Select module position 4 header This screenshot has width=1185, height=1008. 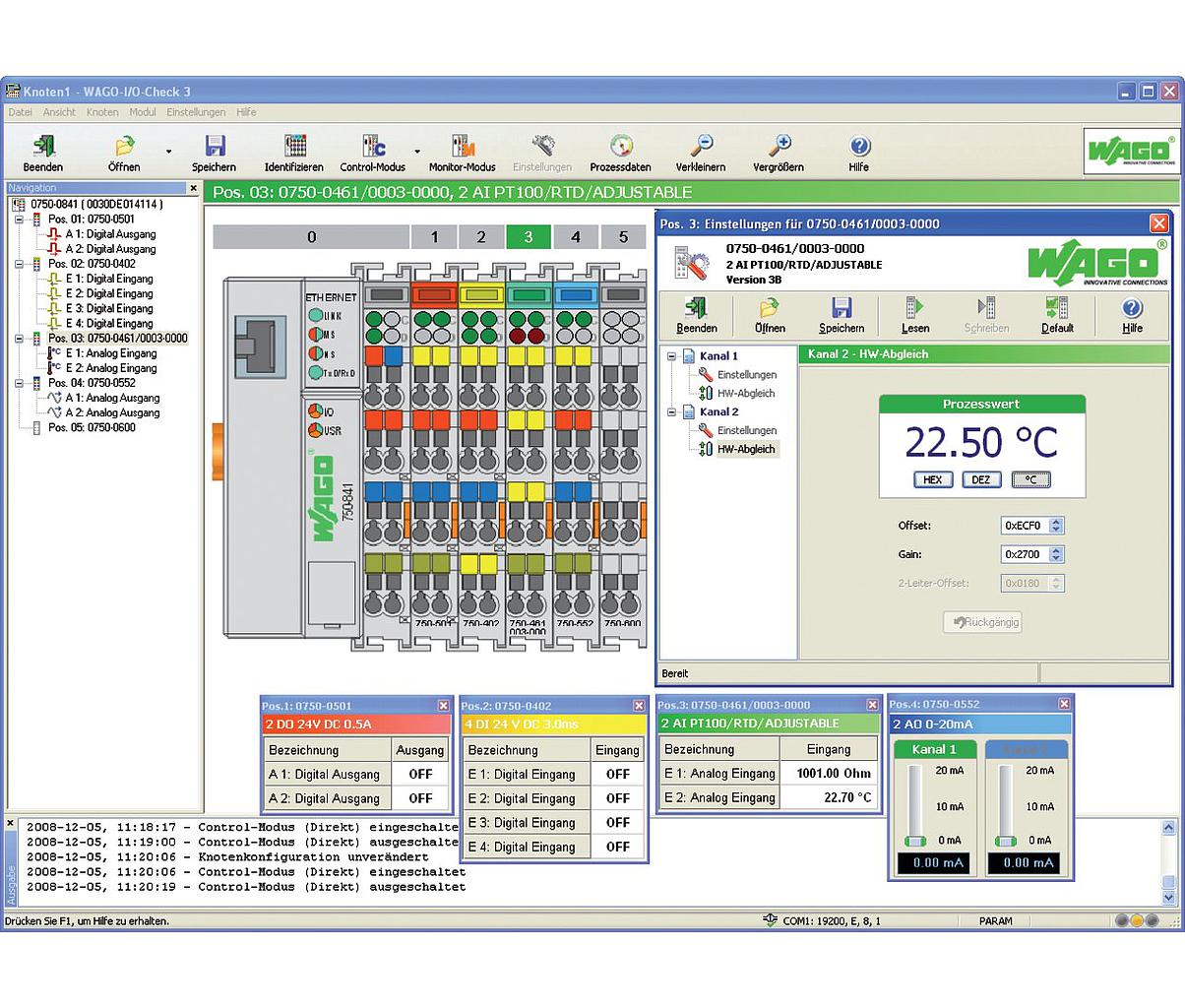click(576, 237)
